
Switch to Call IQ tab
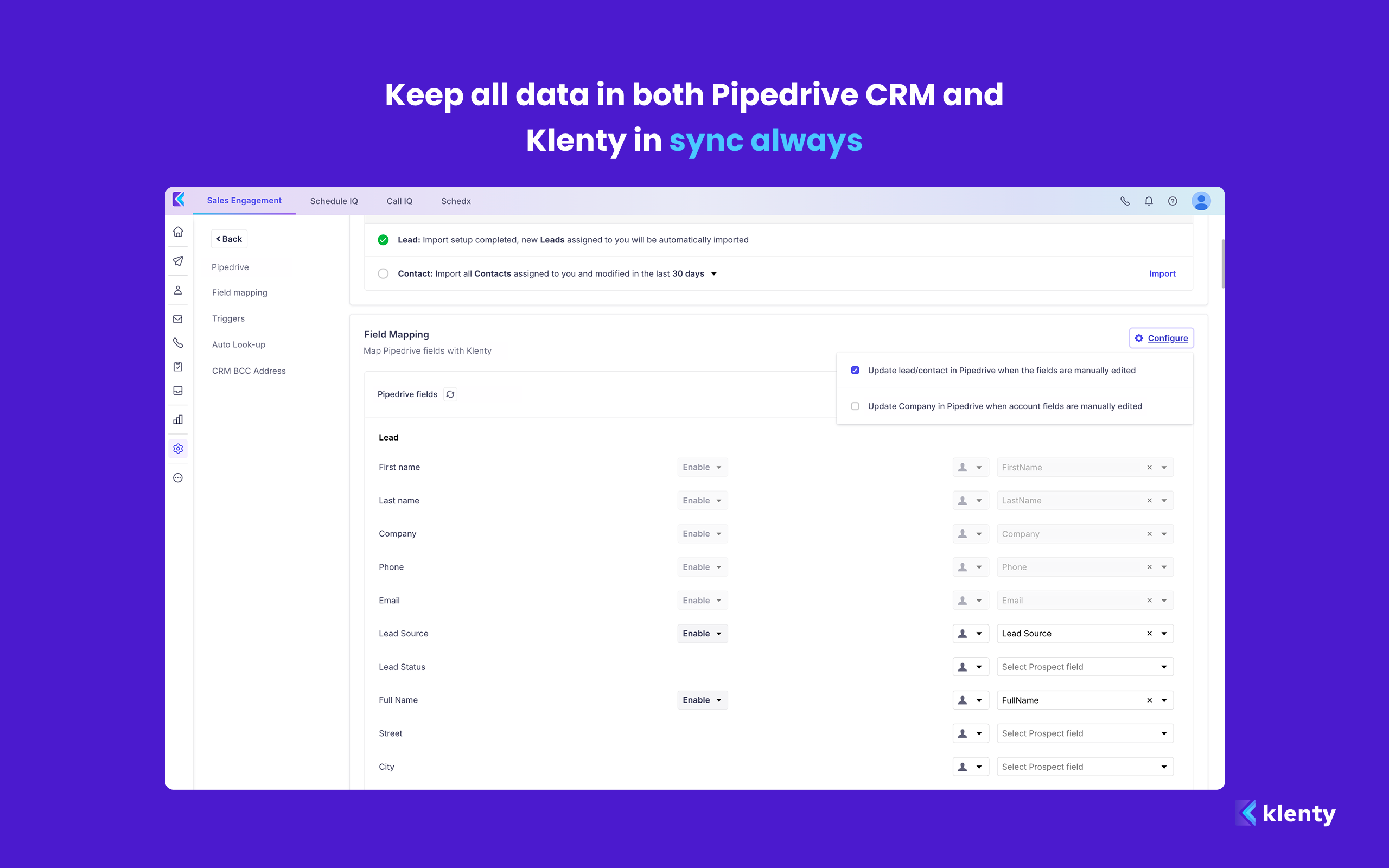(x=399, y=201)
